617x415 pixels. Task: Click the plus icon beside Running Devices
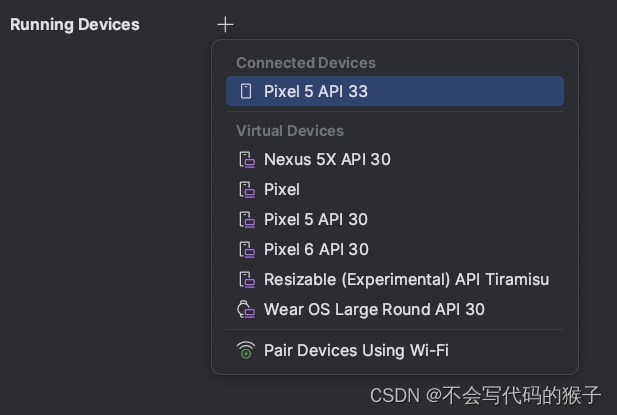(x=225, y=24)
